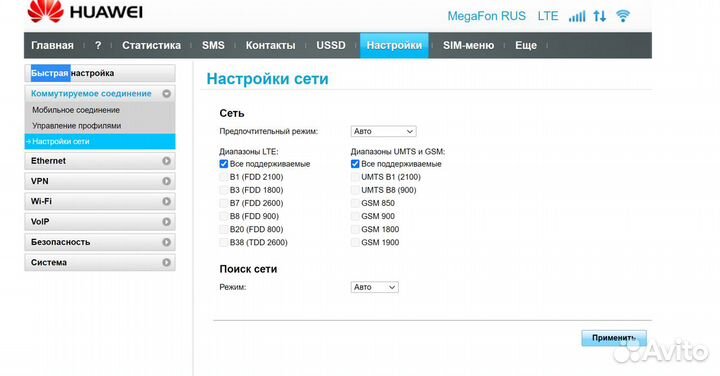Open the ? help tab
The image size is (720, 376).
pyautogui.click(x=98, y=45)
